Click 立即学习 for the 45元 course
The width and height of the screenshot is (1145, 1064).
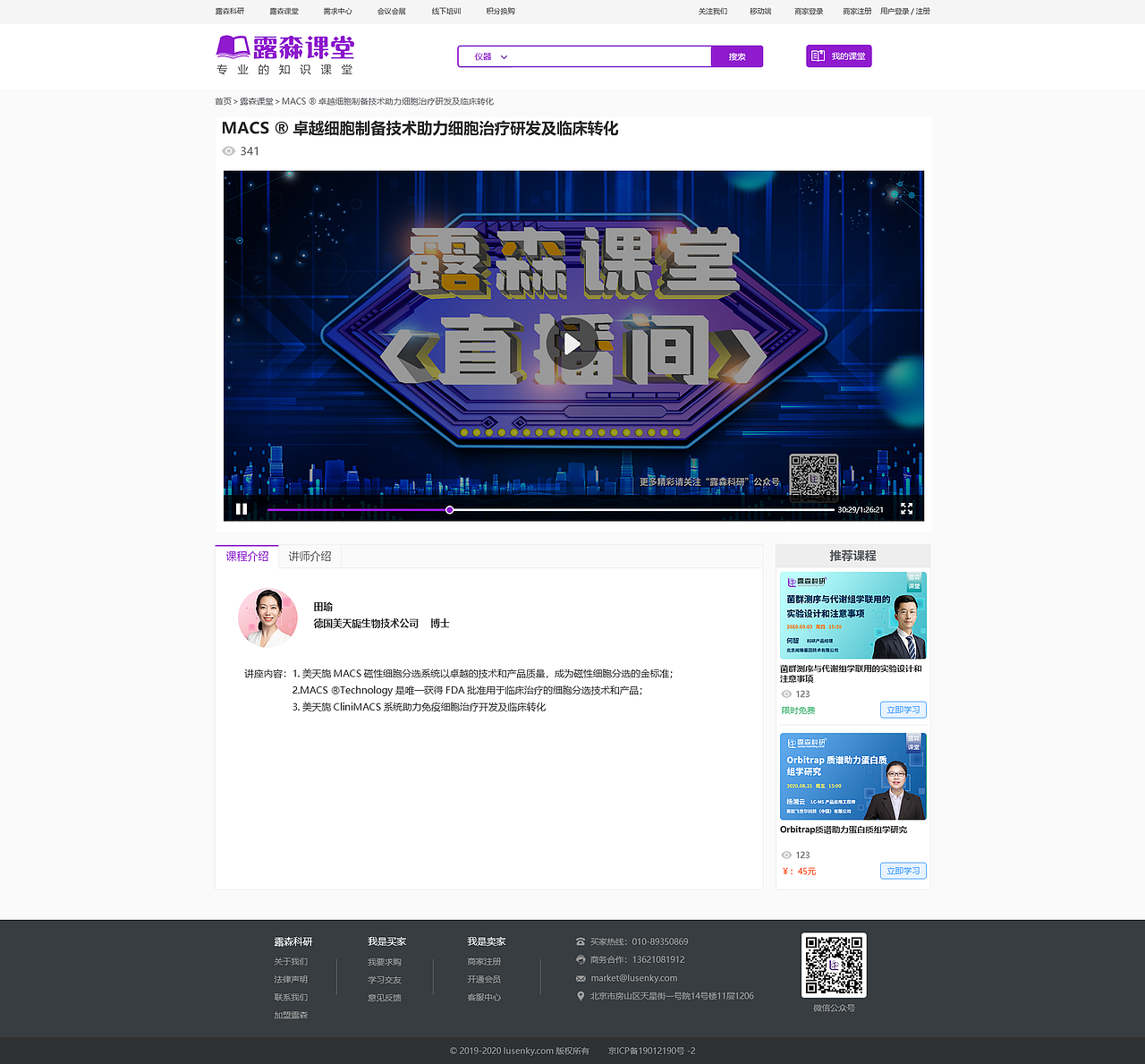(x=903, y=871)
